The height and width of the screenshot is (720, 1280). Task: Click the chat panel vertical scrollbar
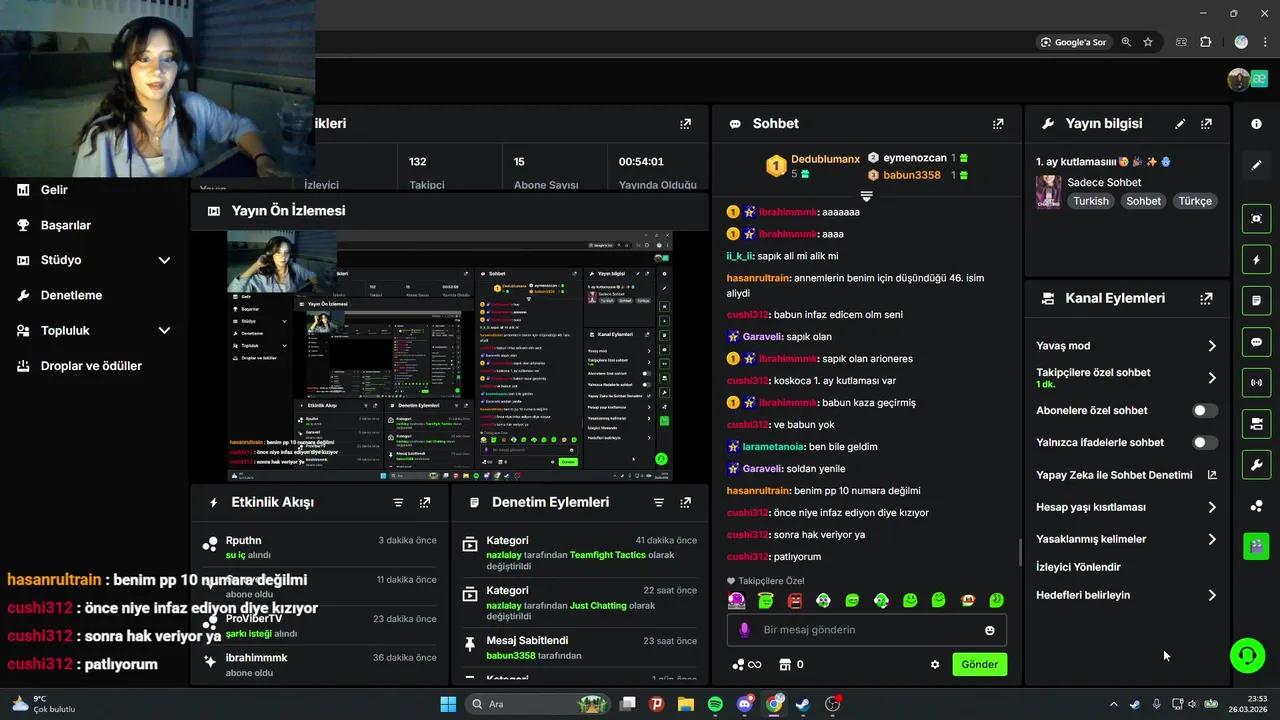1020,552
